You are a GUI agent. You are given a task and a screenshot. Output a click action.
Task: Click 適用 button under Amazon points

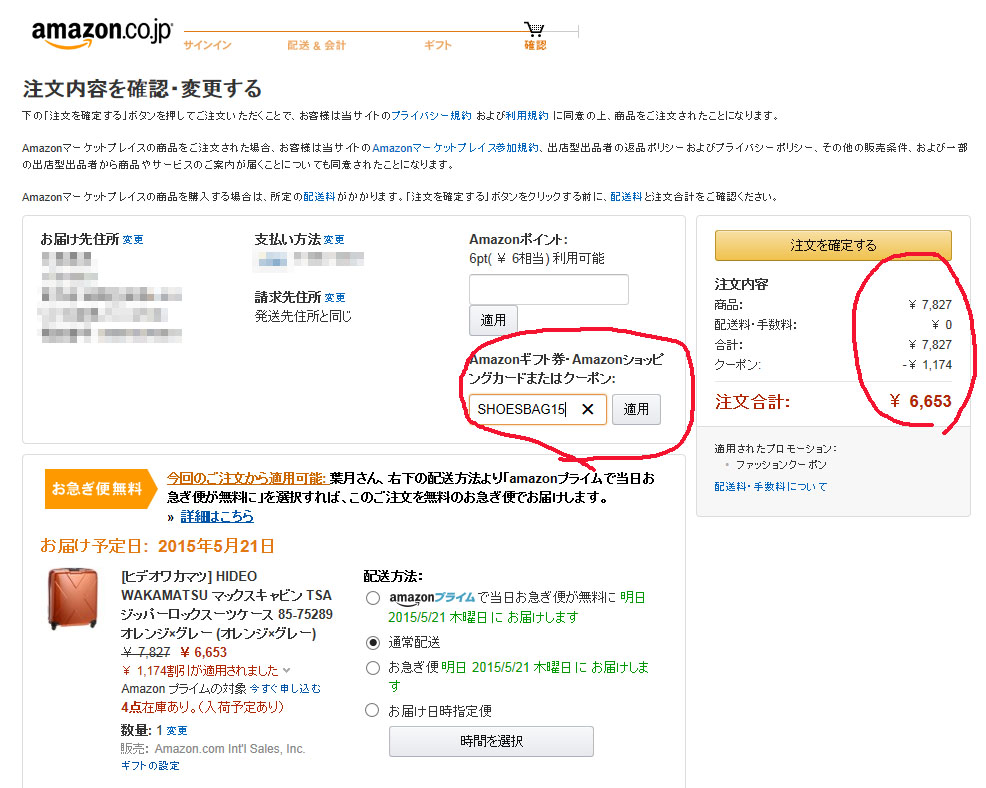(x=493, y=320)
